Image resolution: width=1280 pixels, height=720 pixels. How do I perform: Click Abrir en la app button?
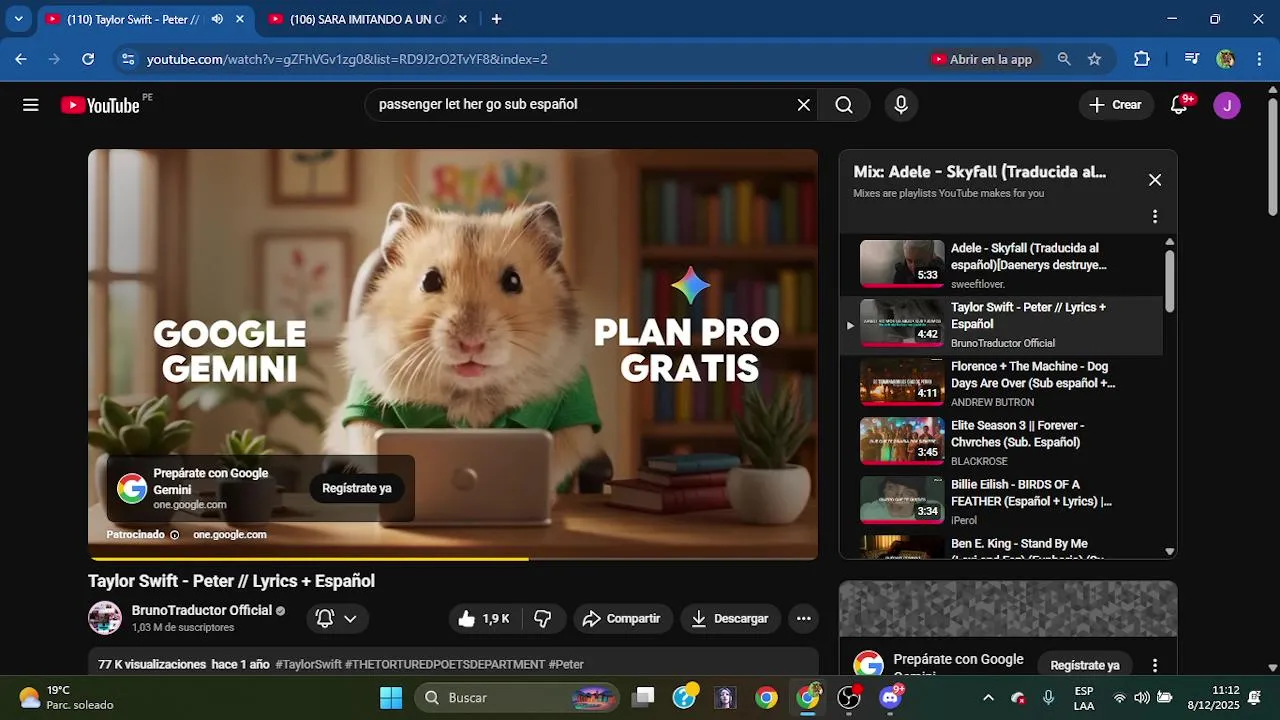[982, 59]
